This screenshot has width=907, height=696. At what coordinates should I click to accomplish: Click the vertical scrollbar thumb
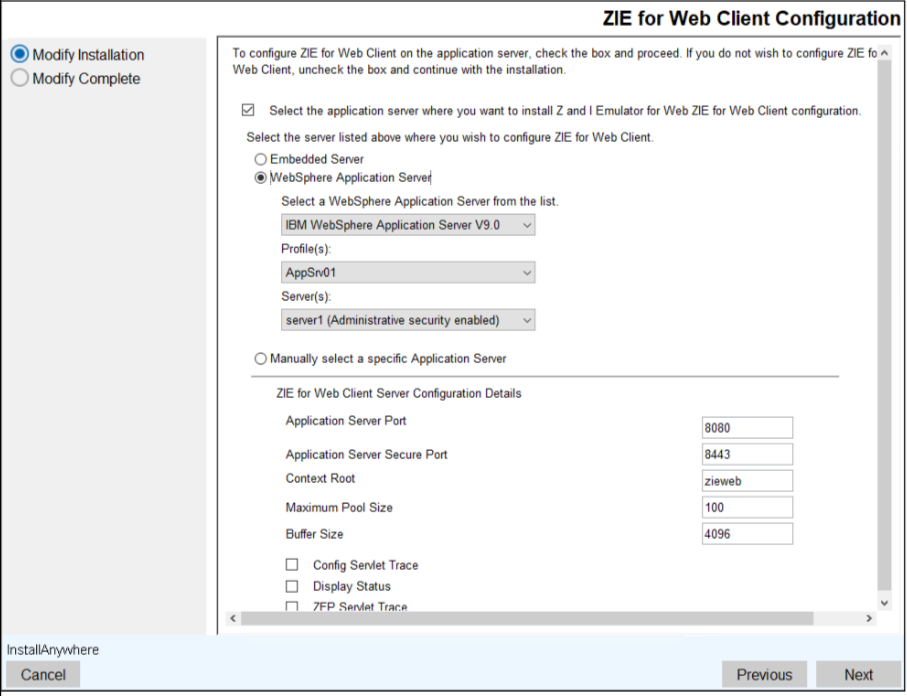tap(884, 326)
